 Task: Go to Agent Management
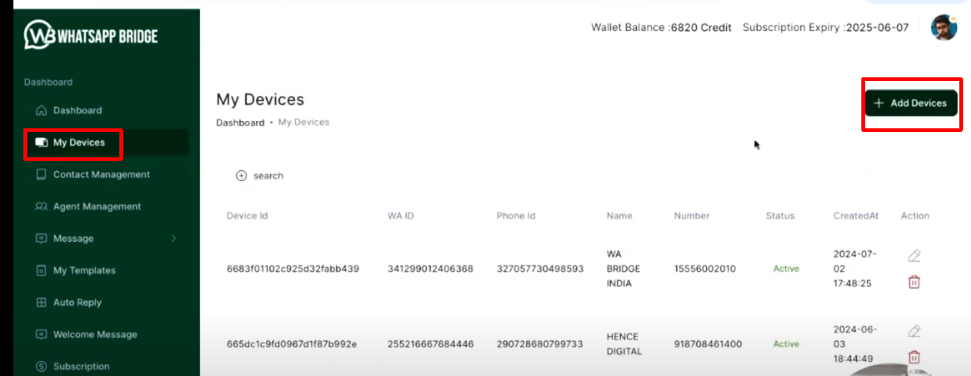[x=97, y=206]
